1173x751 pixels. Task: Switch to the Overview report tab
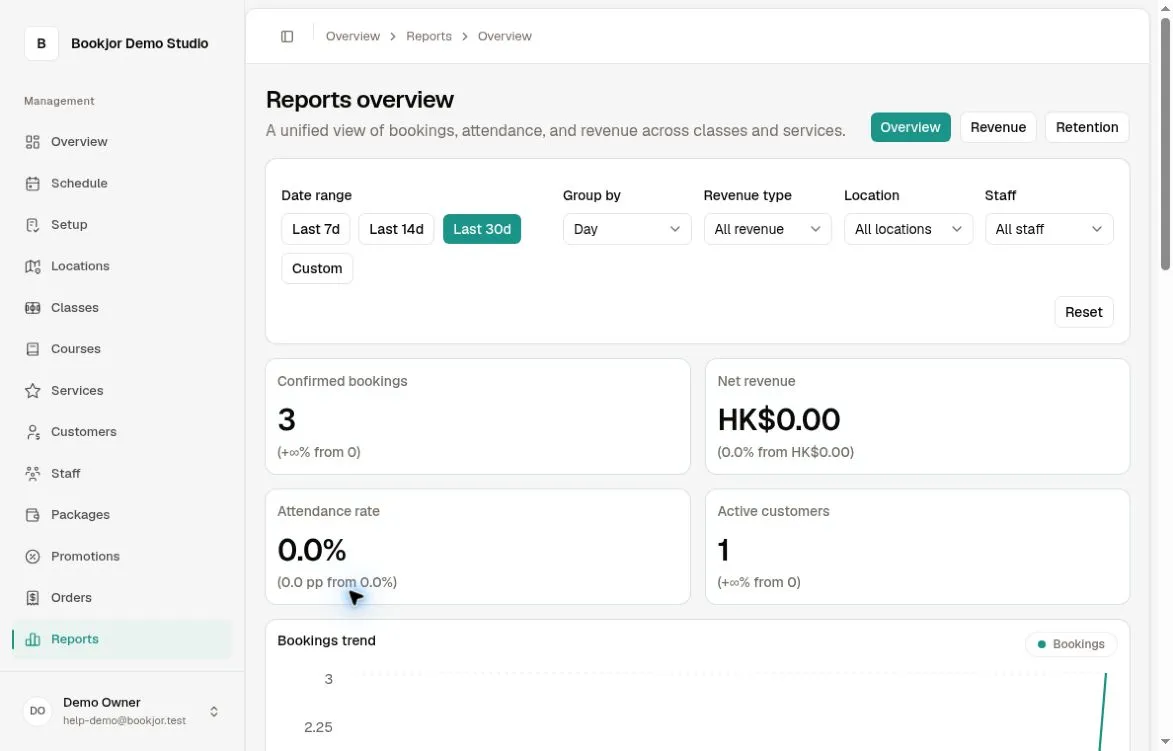pos(910,127)
